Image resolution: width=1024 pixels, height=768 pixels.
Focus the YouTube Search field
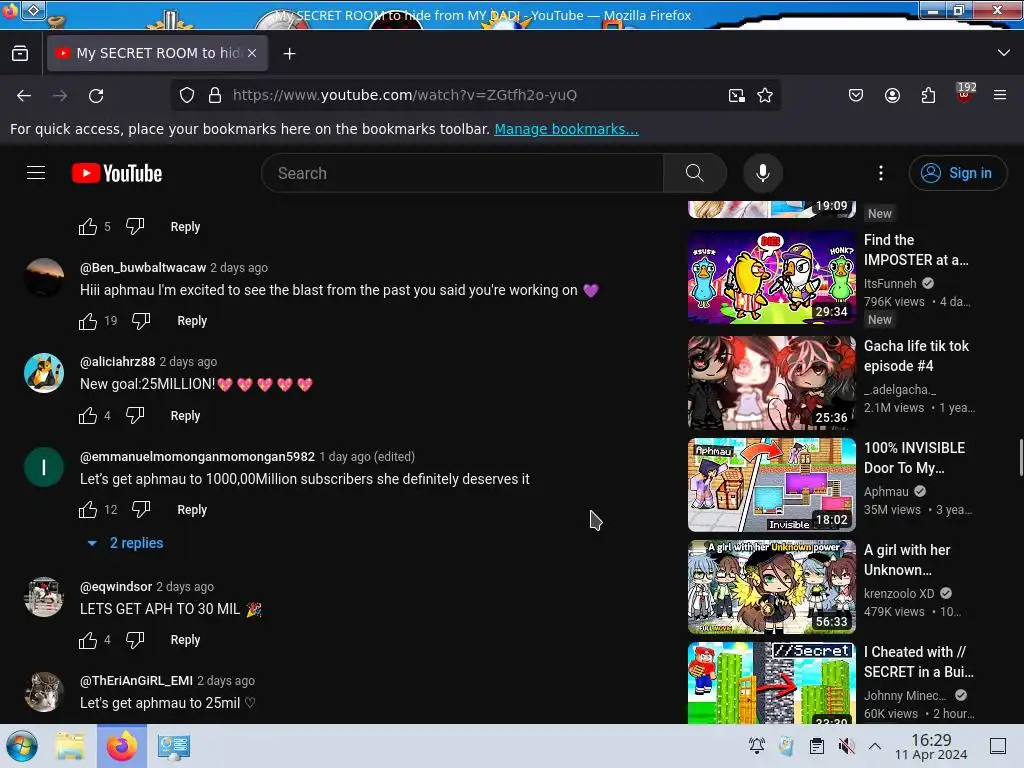(x=462, y=173)
